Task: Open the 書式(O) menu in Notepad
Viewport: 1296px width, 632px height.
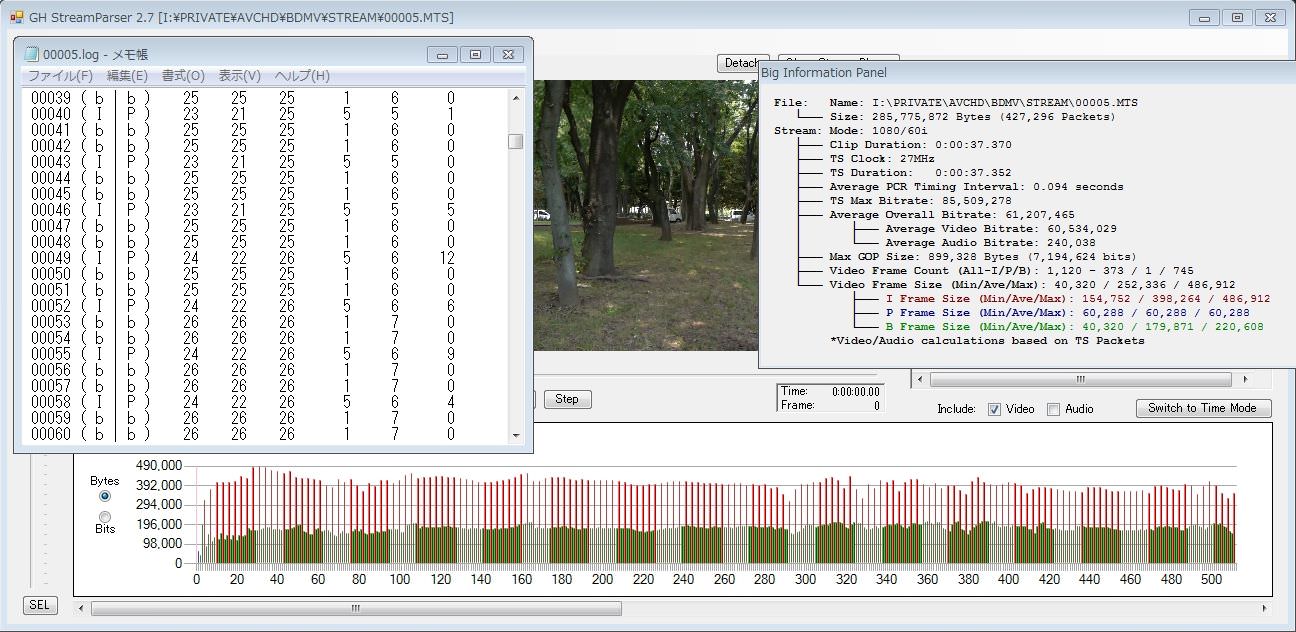Action: coord(183,76)
